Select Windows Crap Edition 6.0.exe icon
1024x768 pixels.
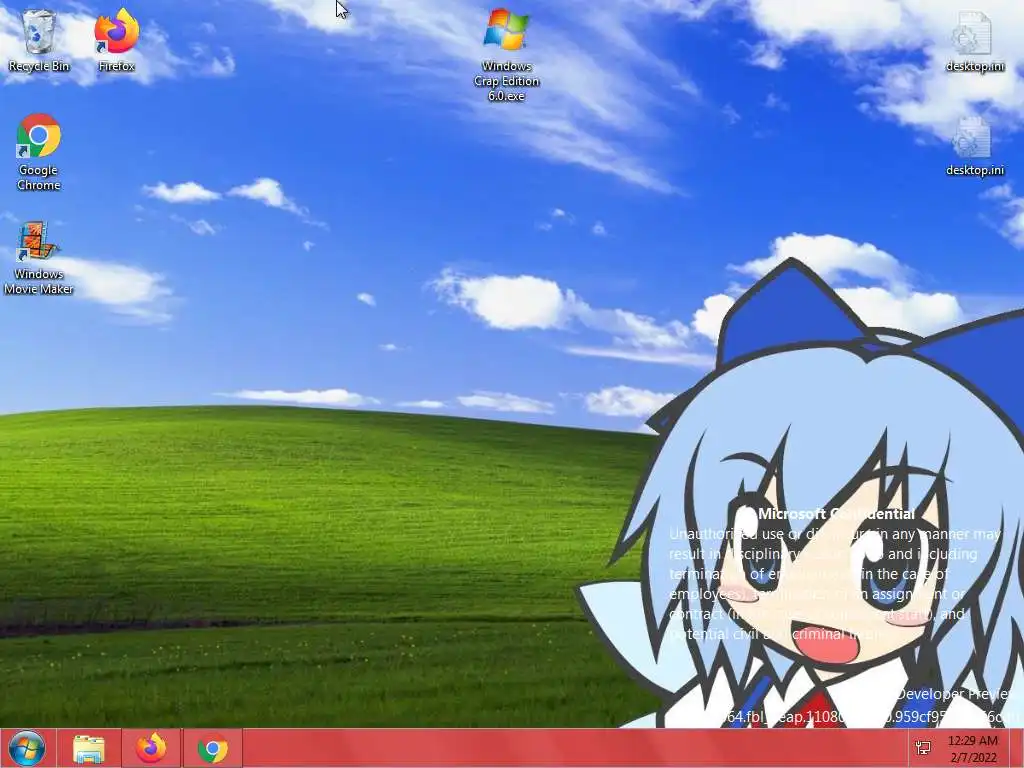pos(506,55)
